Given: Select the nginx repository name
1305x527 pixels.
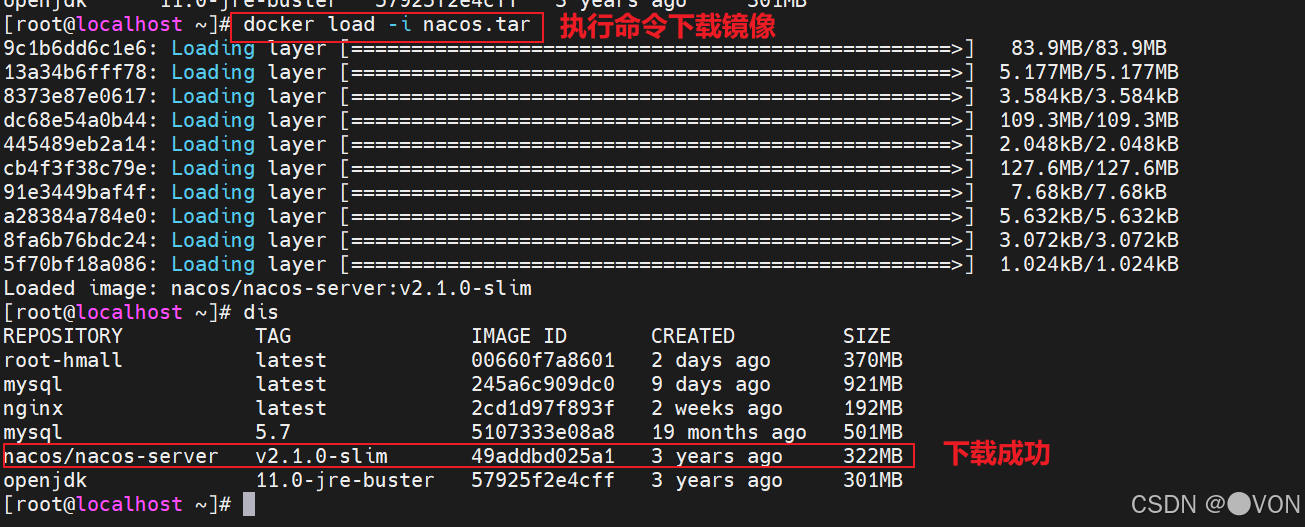Looking at the screenshot, I should pyautogui.click(x=33, y=408).
